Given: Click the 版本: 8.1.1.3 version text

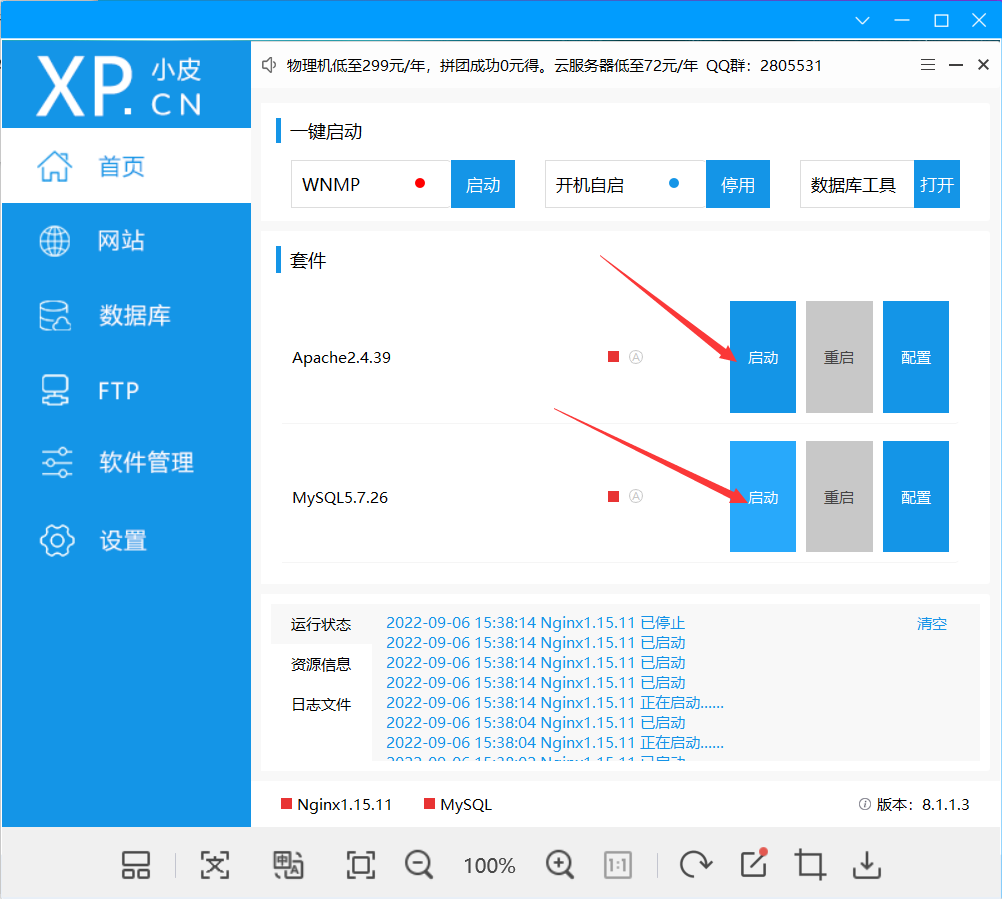Looking at the screenshot, I should [923, 804].
